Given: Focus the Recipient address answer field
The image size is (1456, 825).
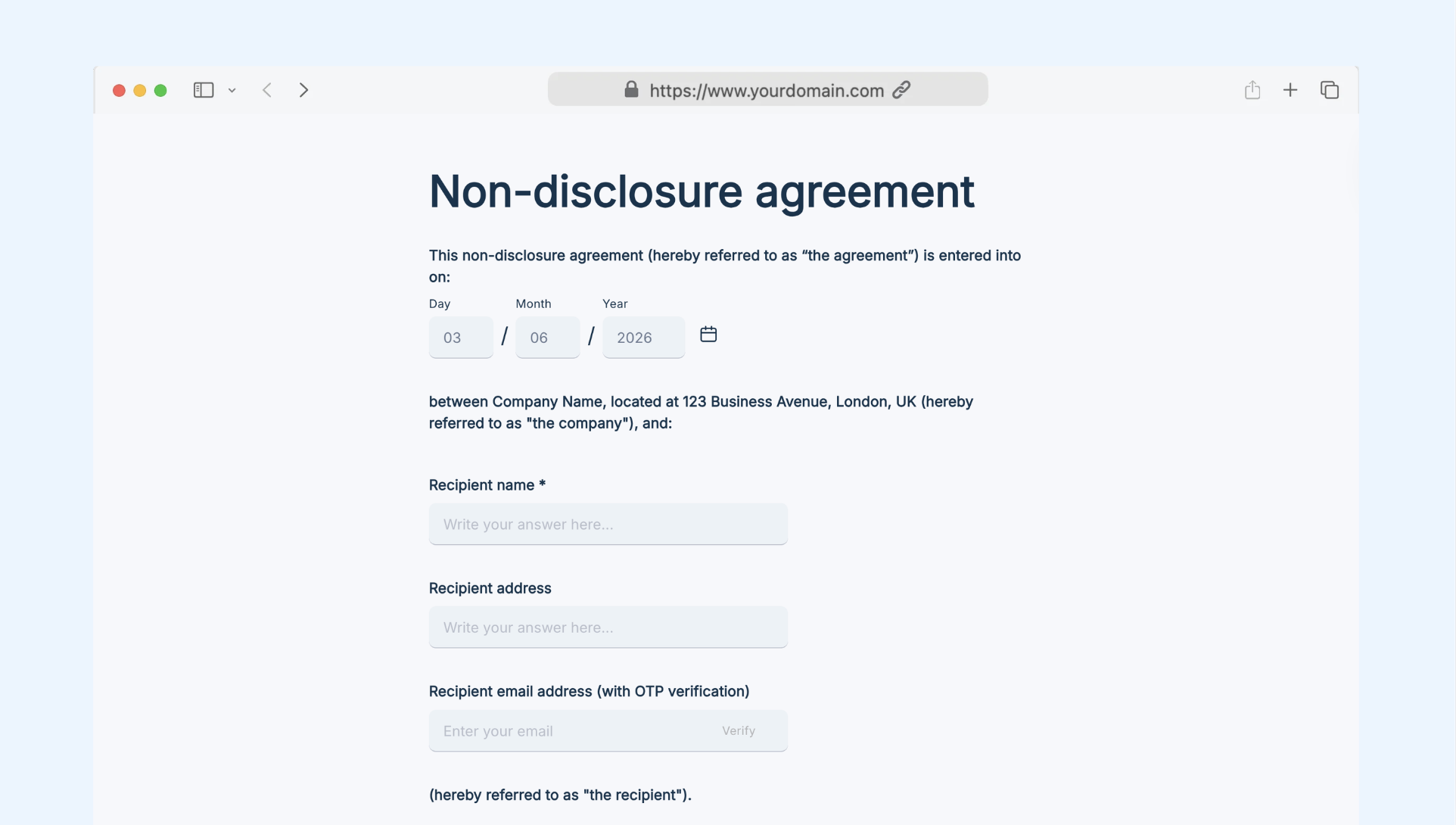Looking at the screenshot, I should pos(608,627).
